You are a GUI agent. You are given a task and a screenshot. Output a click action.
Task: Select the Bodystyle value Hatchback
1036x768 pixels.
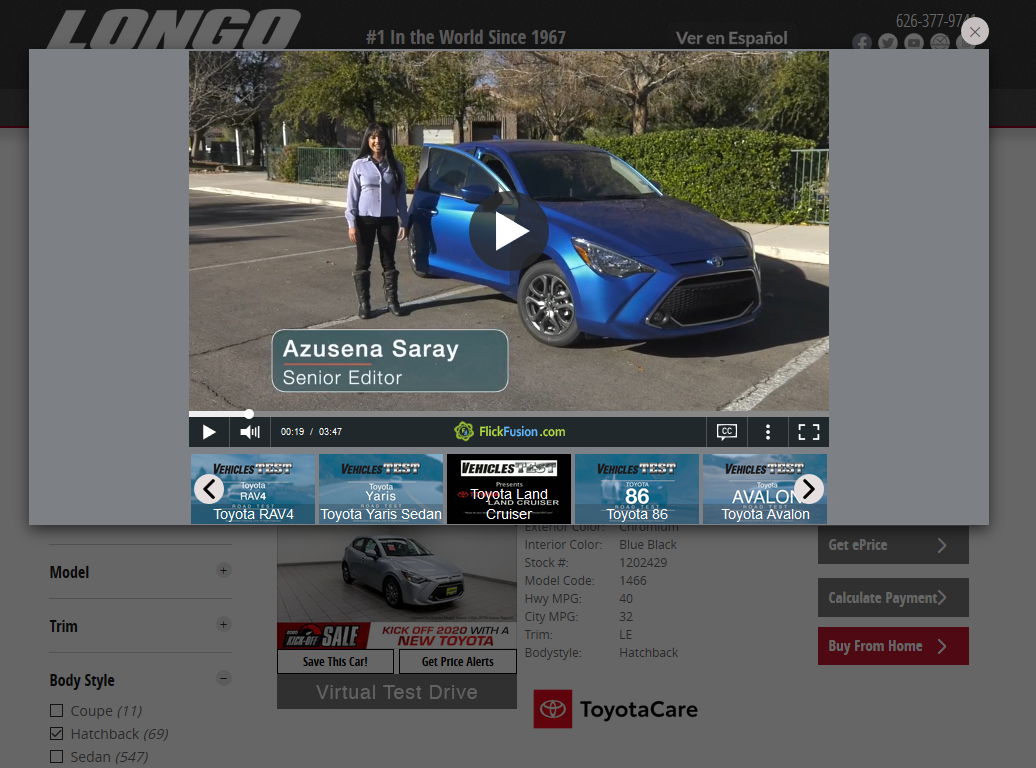[648, 652]
